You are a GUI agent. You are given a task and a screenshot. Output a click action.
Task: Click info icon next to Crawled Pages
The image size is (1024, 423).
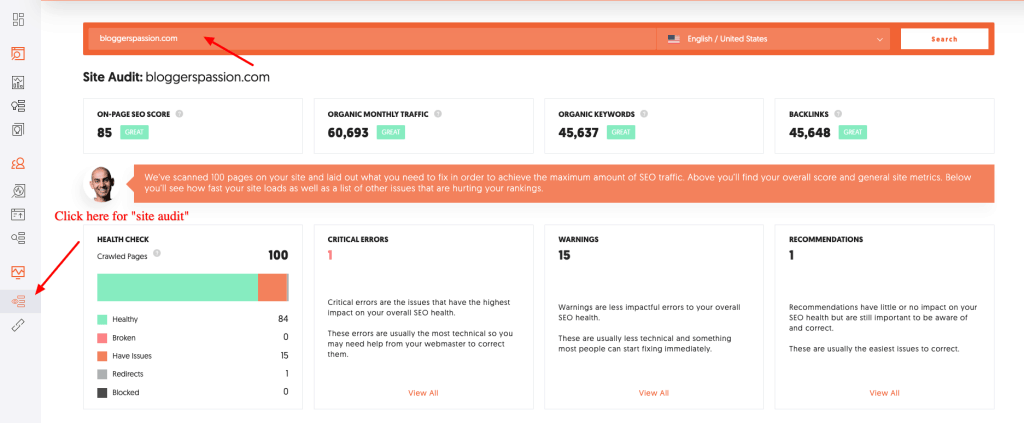157,254
